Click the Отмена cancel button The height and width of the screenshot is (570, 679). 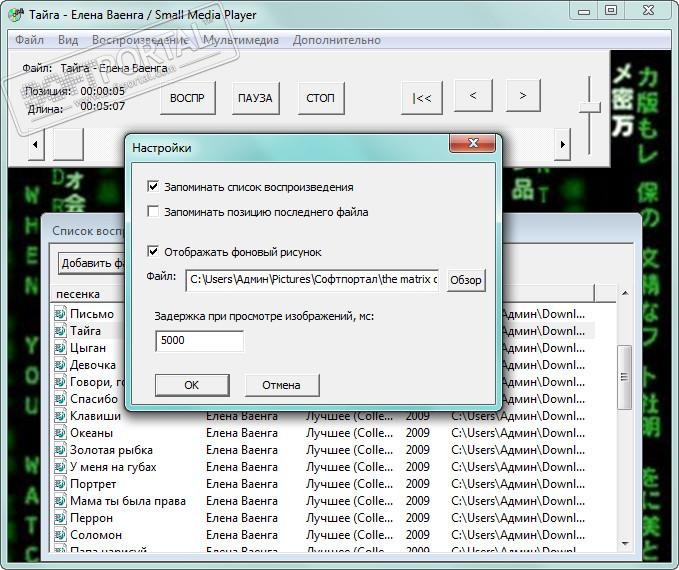[281, 385]
